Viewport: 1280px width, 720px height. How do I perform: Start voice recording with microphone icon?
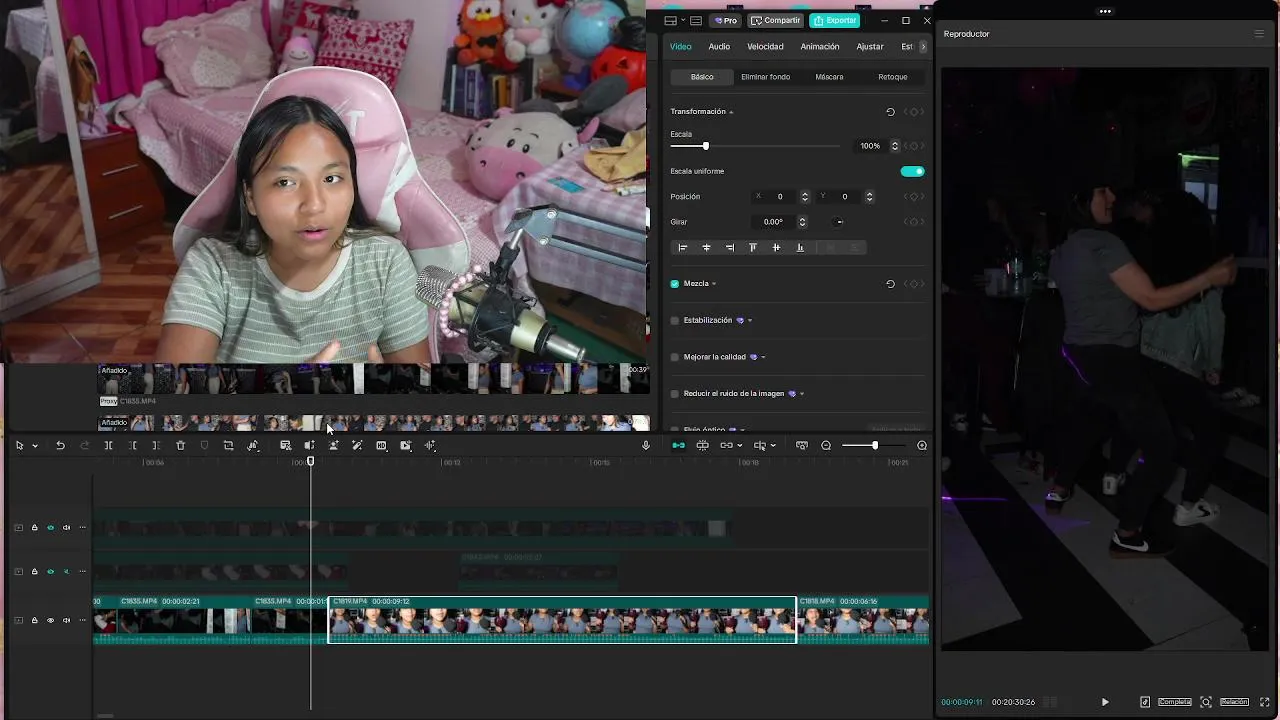[x=646, y=445]
